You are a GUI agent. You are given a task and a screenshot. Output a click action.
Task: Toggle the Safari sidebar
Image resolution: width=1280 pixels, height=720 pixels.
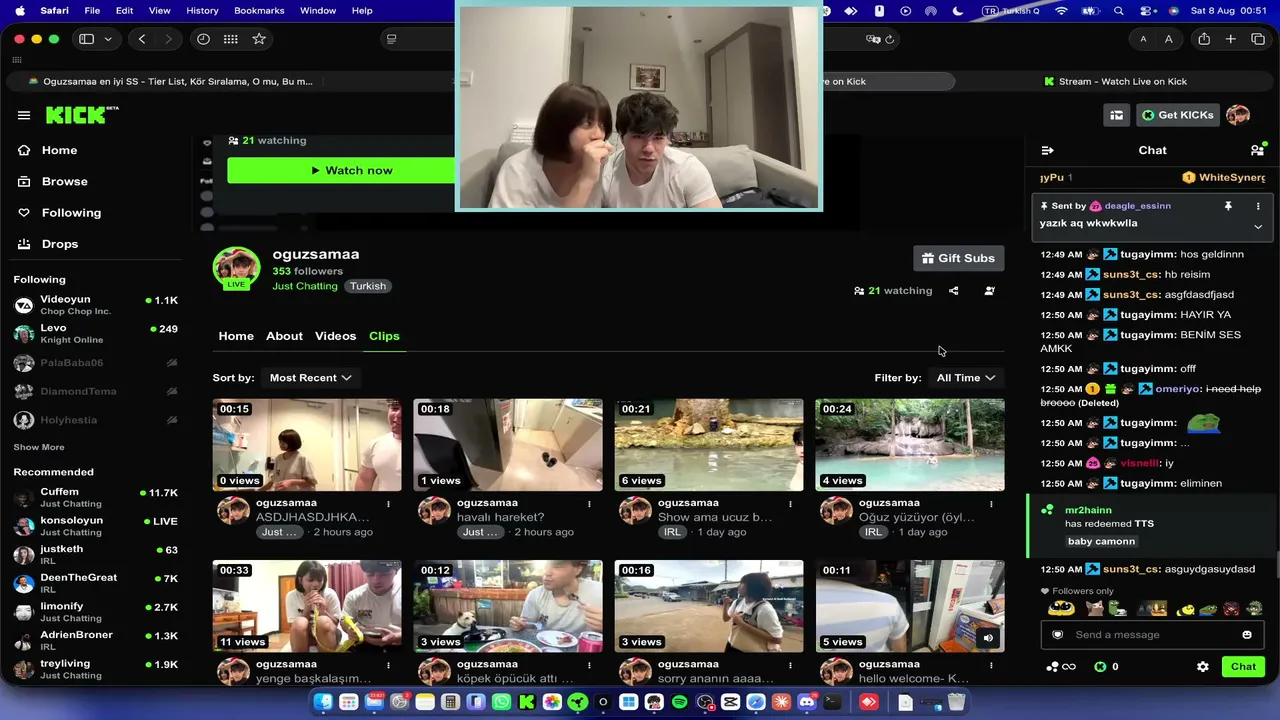click(86, 39)
